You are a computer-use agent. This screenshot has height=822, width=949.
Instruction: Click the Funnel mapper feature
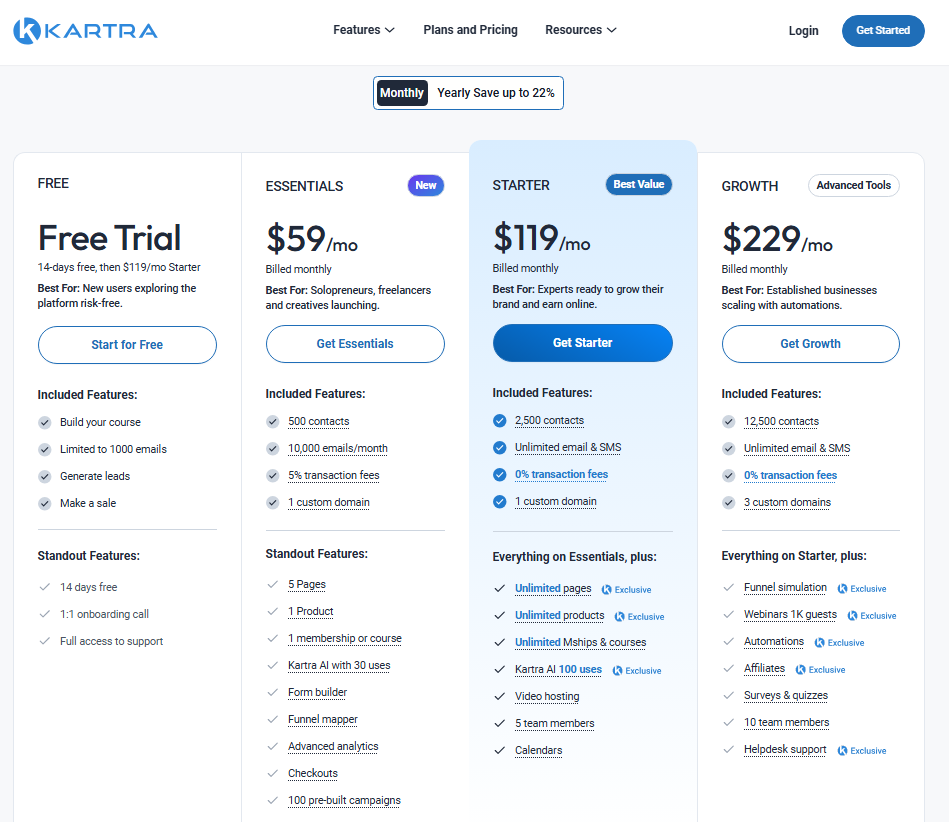point(323,719)
